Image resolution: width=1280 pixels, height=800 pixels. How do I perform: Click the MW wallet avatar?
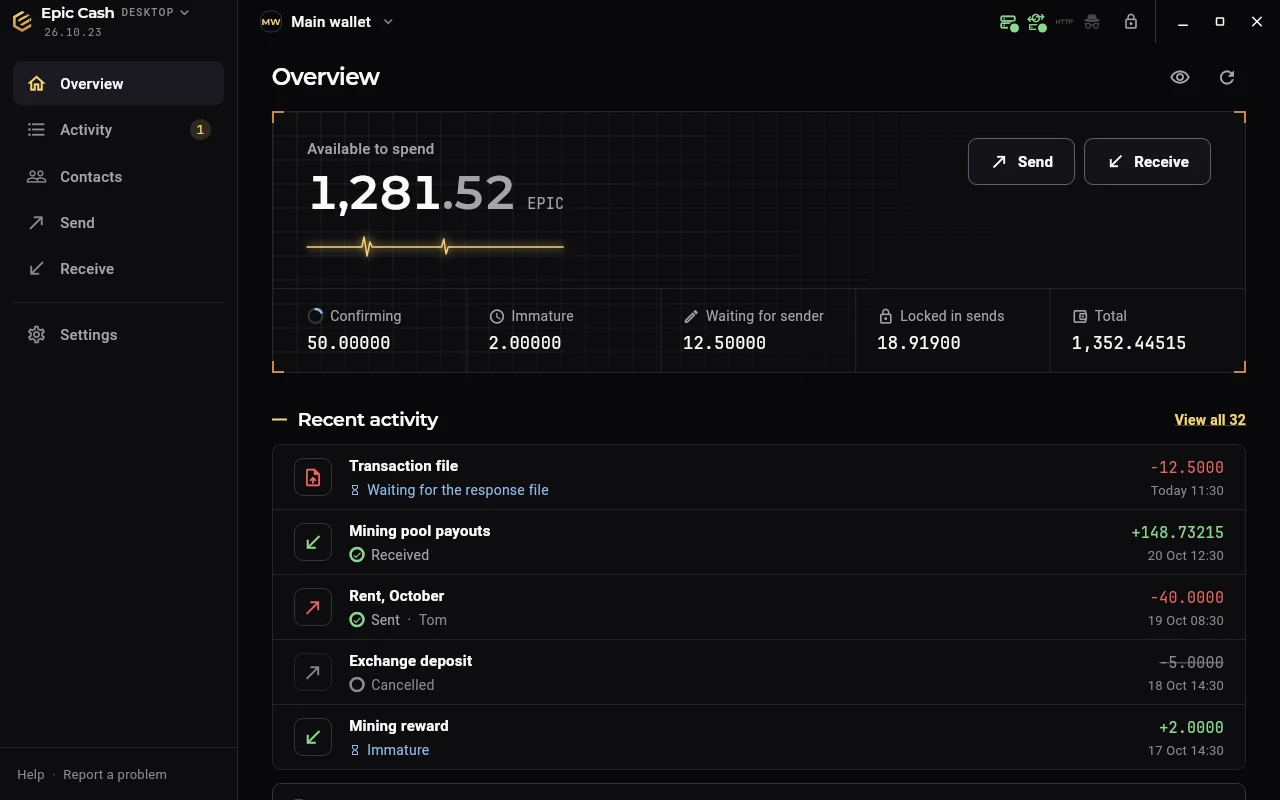271,22
